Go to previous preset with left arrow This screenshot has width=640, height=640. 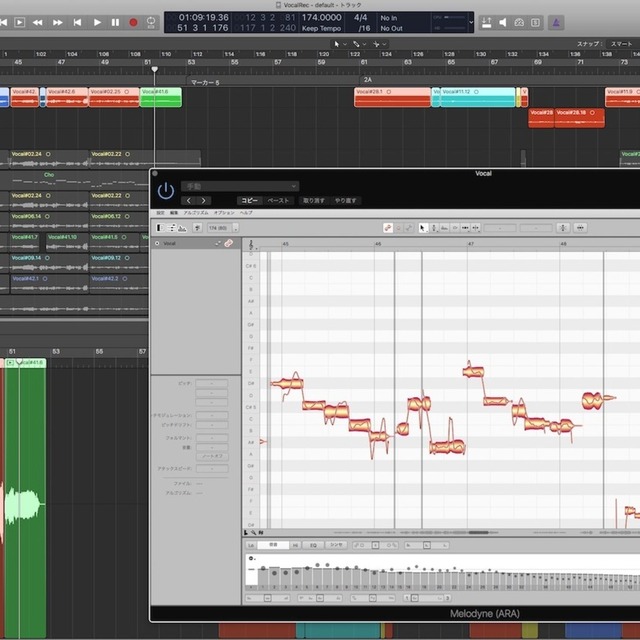(x=191, y=200)
